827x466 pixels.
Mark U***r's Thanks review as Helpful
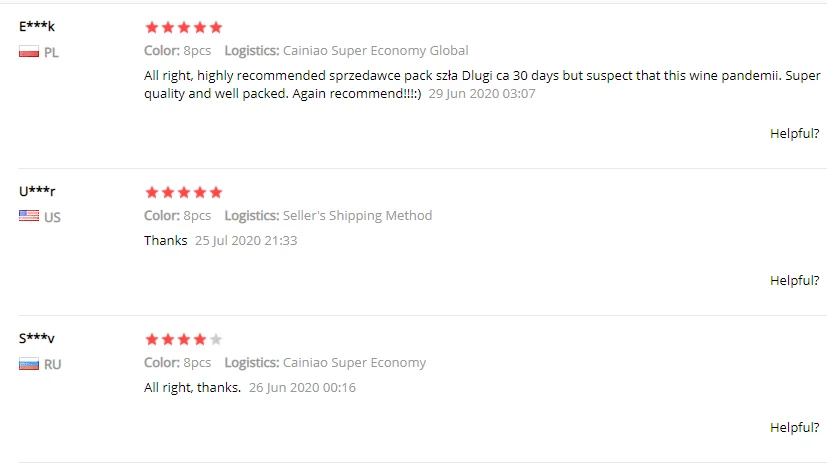[794, 280]
